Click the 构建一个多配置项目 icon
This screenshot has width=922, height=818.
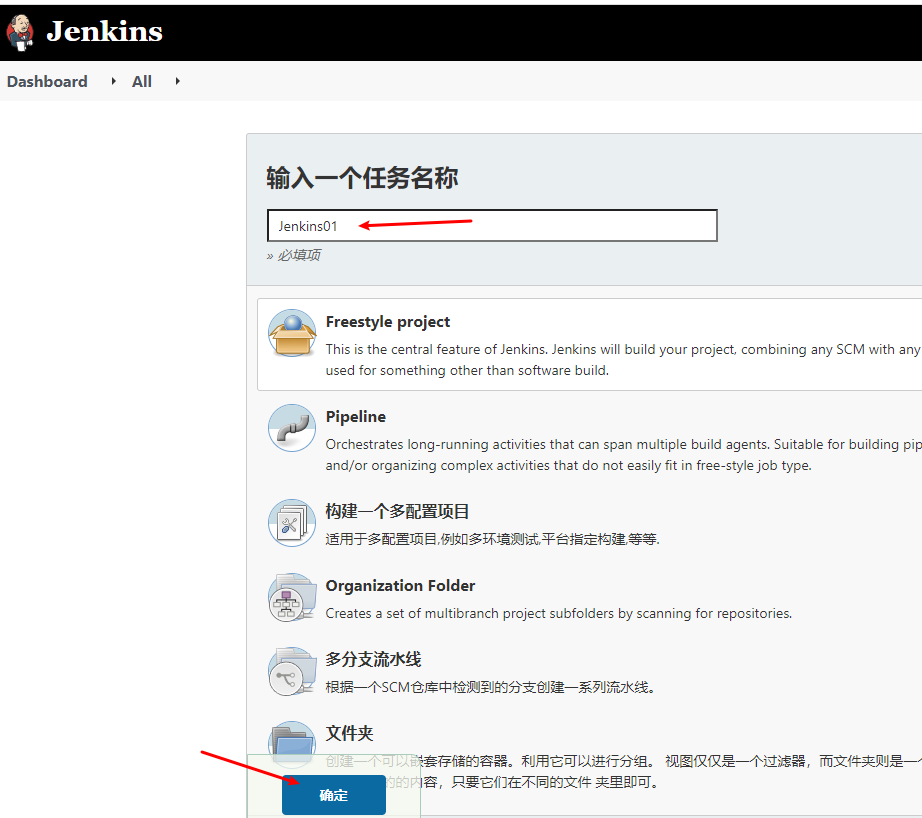291,522
